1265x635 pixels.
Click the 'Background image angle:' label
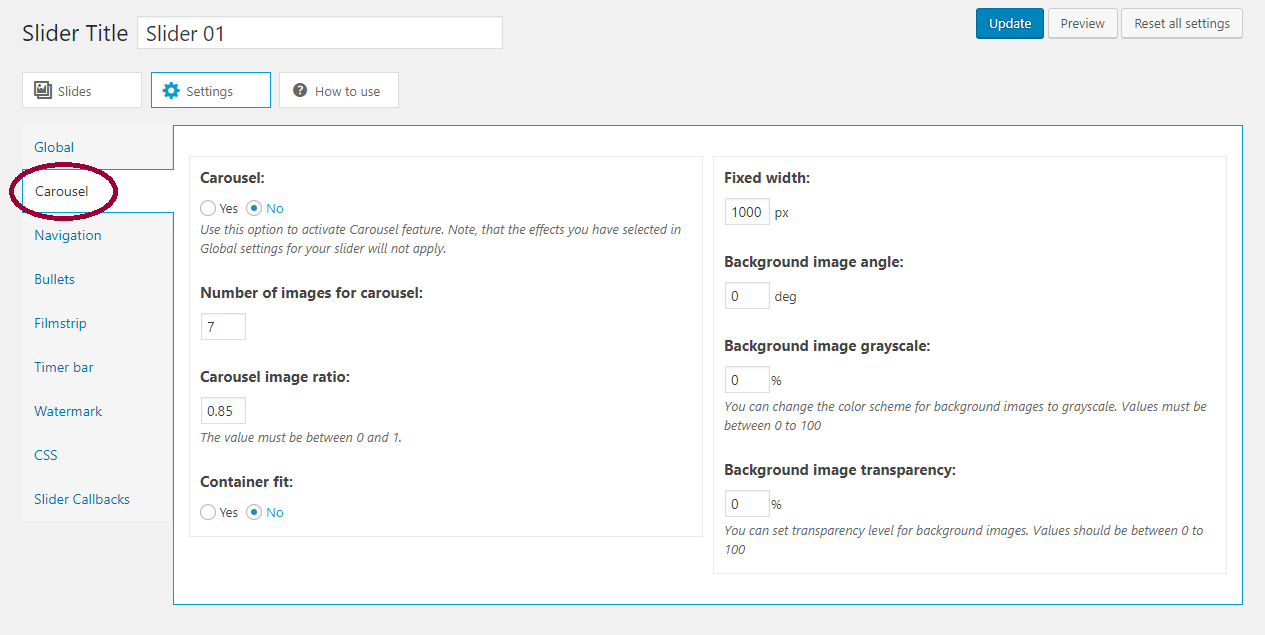point(814,262)
